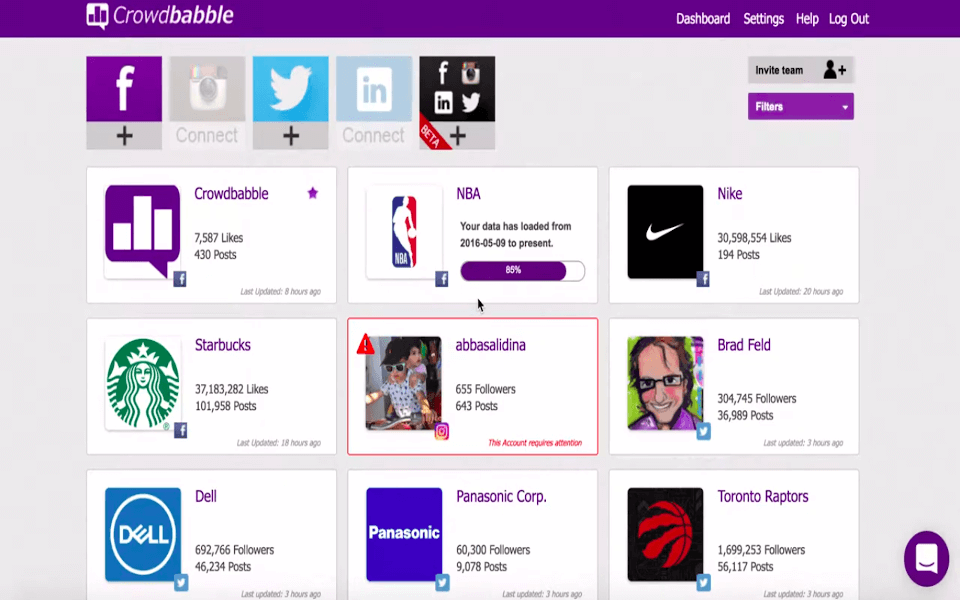Click Facebook badge on Starbucks card
960x600 pixels.
tap(181, 430)
